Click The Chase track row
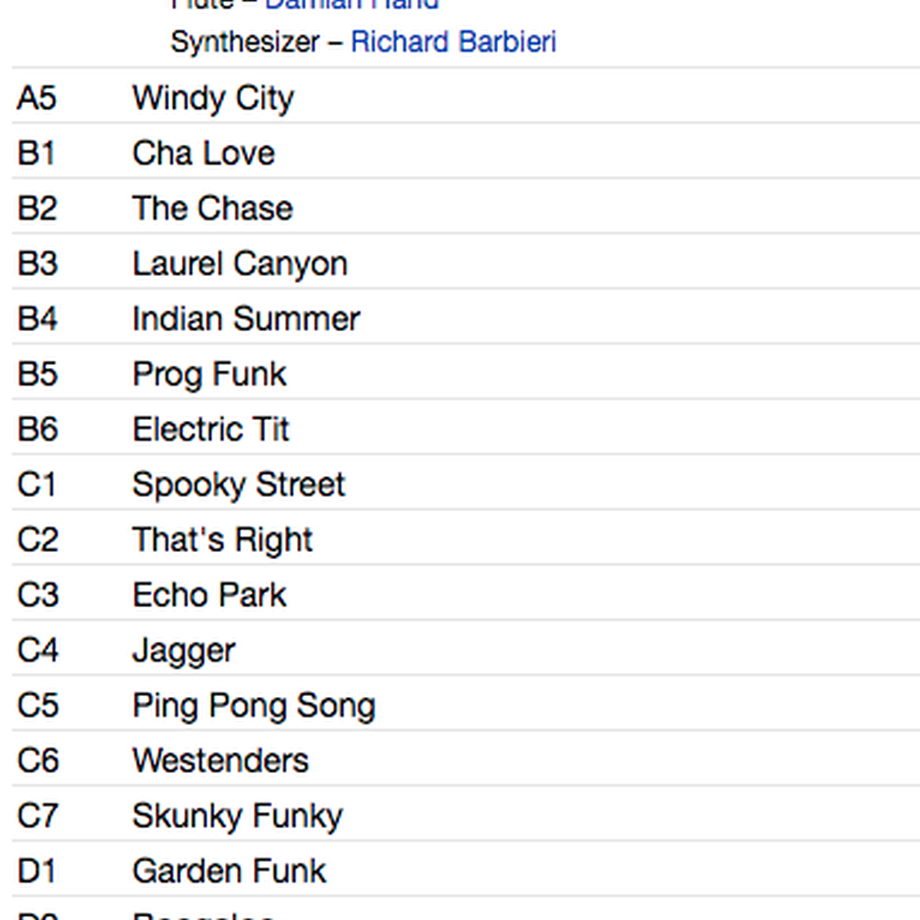Image resolution: width=920 pixels, height=920 pixels. tap(466, 208)
